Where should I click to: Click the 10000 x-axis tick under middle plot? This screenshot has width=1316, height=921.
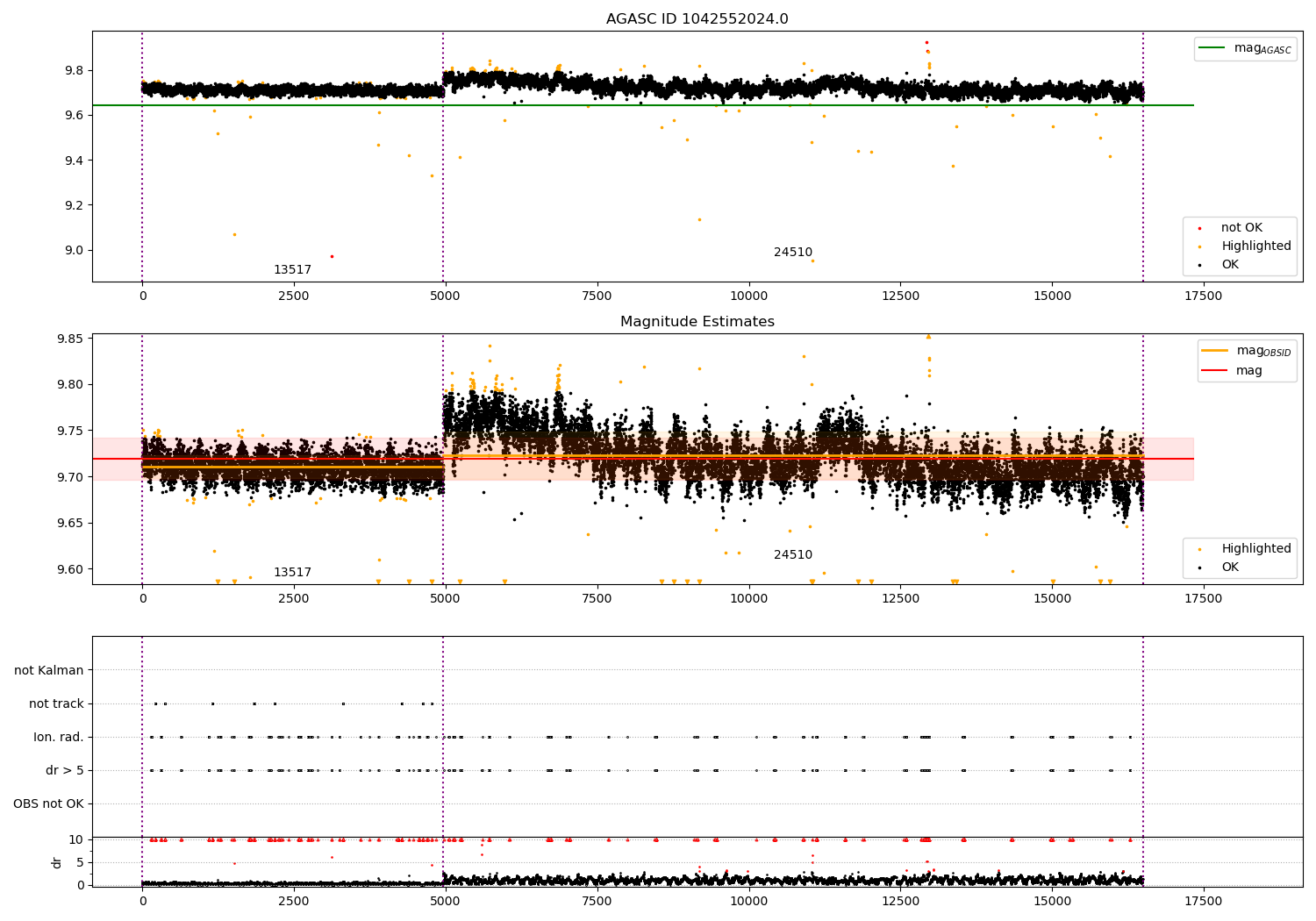click(x=748, y=598)
